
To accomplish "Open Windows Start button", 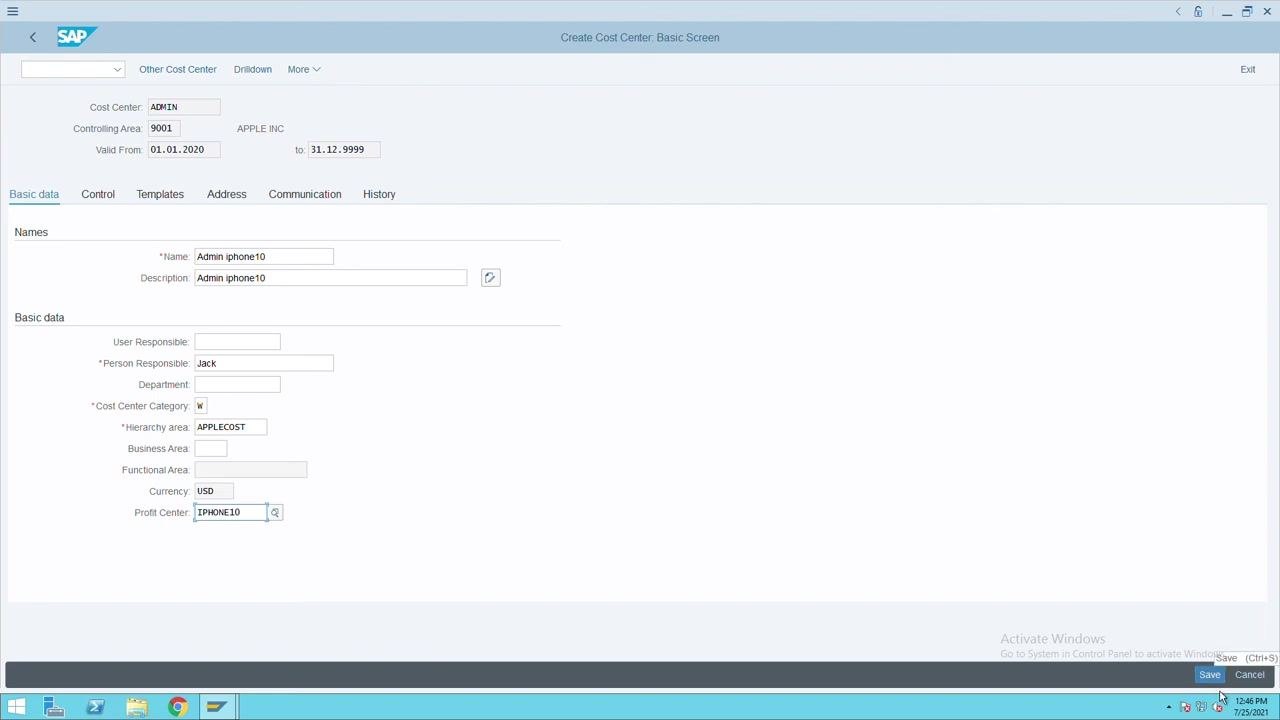I will [16, 707].
